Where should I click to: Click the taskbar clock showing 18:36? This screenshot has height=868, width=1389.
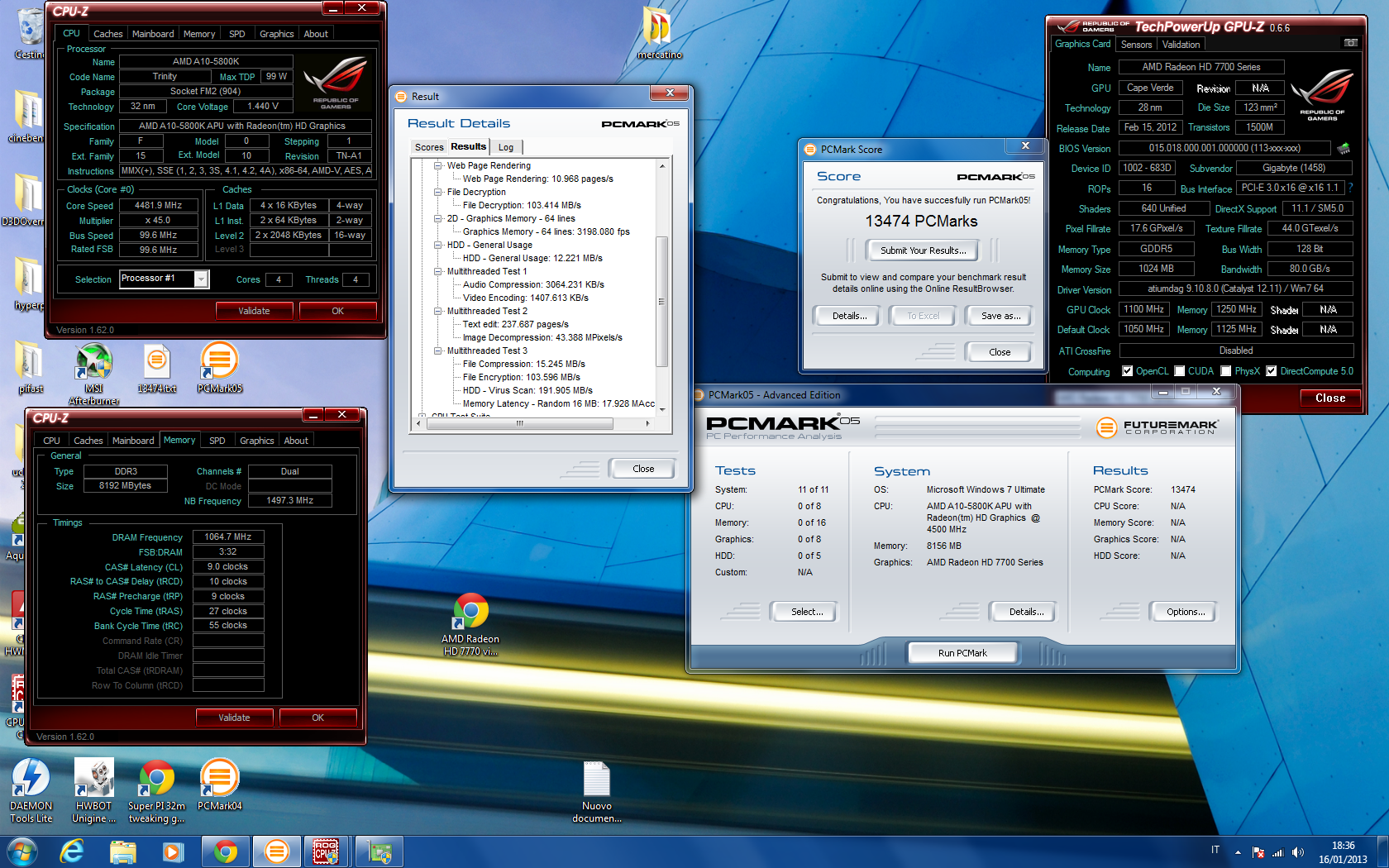(x=1343, y=852)
